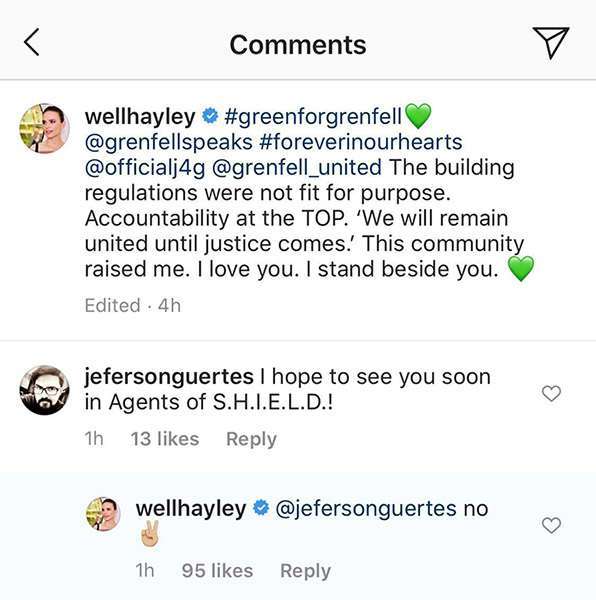
Task: Tap the @jefersonguertes mention in the reply
Action: [366, 509]
